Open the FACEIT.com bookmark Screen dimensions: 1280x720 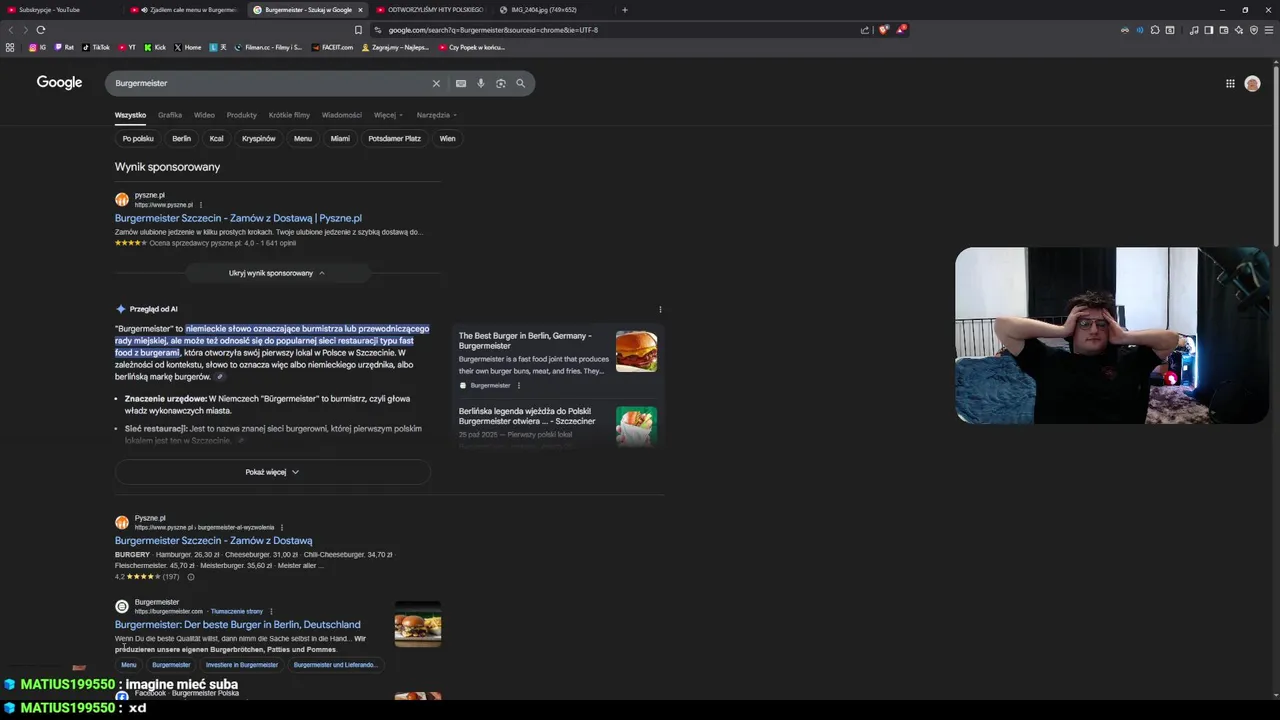point(333,47)
